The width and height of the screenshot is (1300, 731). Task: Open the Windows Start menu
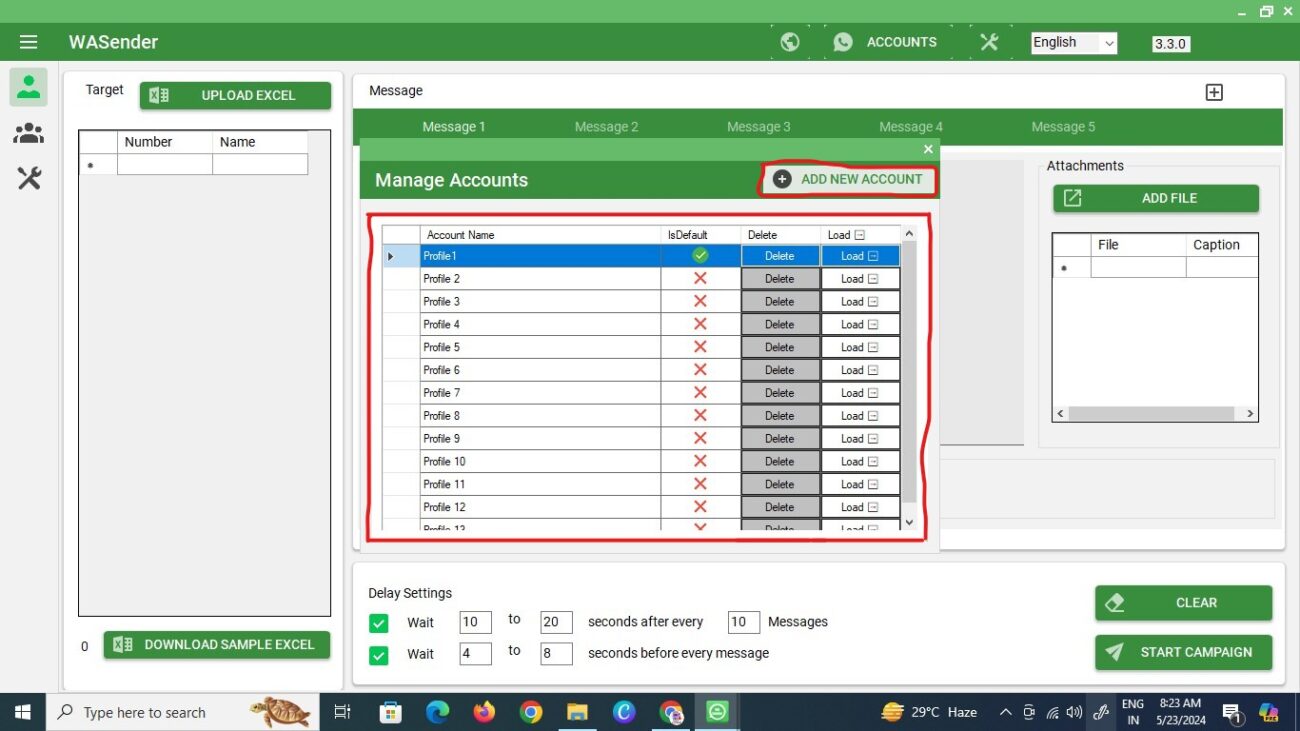click(22, 712)
